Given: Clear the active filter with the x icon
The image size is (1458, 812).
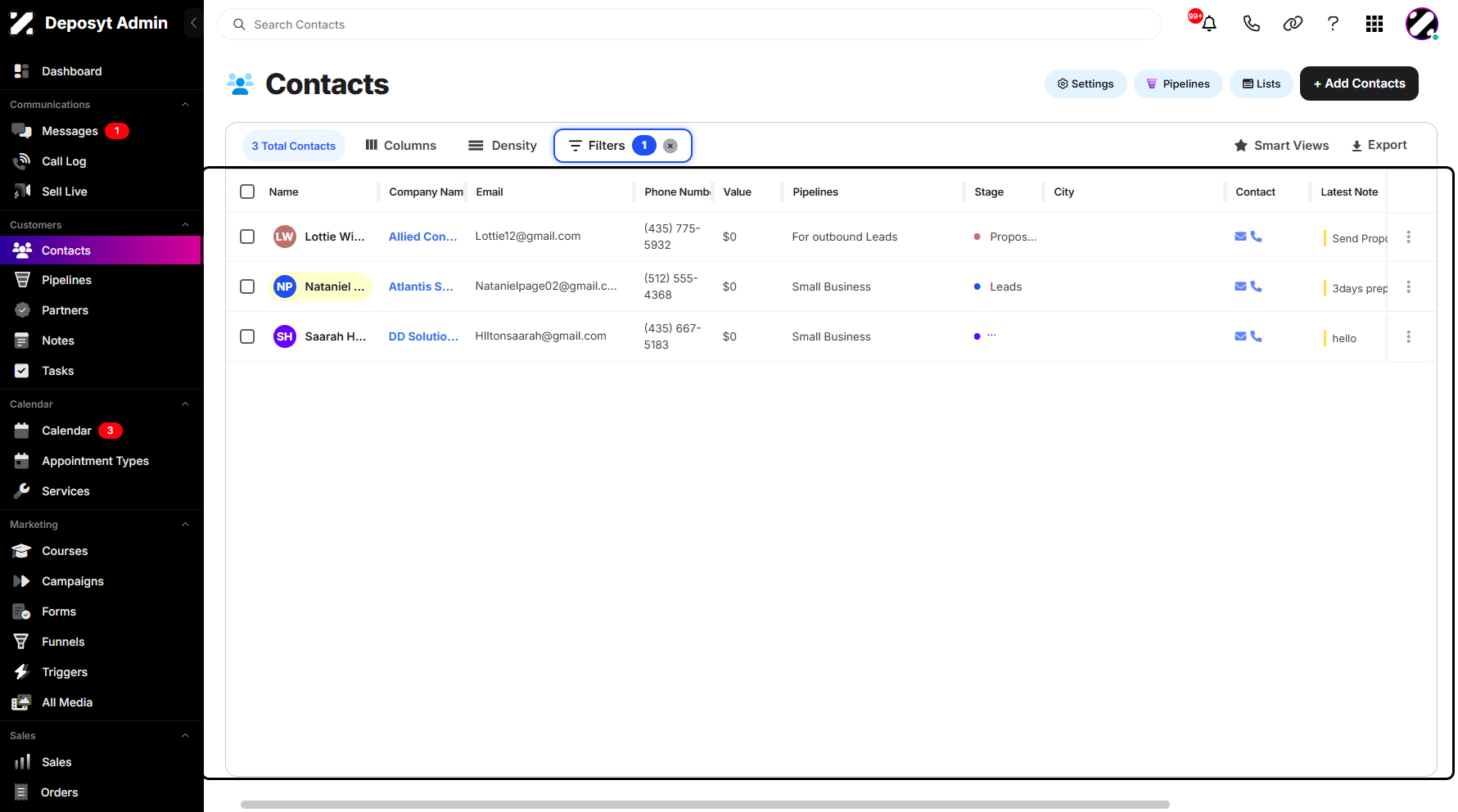Looking at the screenshot, I should [670, 146].
